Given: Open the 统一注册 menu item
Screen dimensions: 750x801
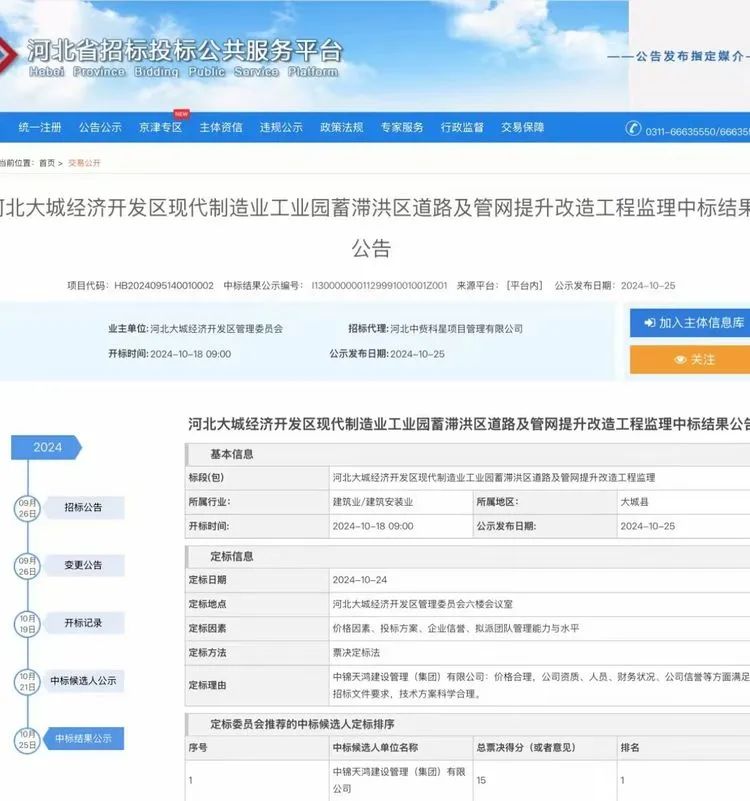Looking at the screenshot, I should (x=40, y=128).
